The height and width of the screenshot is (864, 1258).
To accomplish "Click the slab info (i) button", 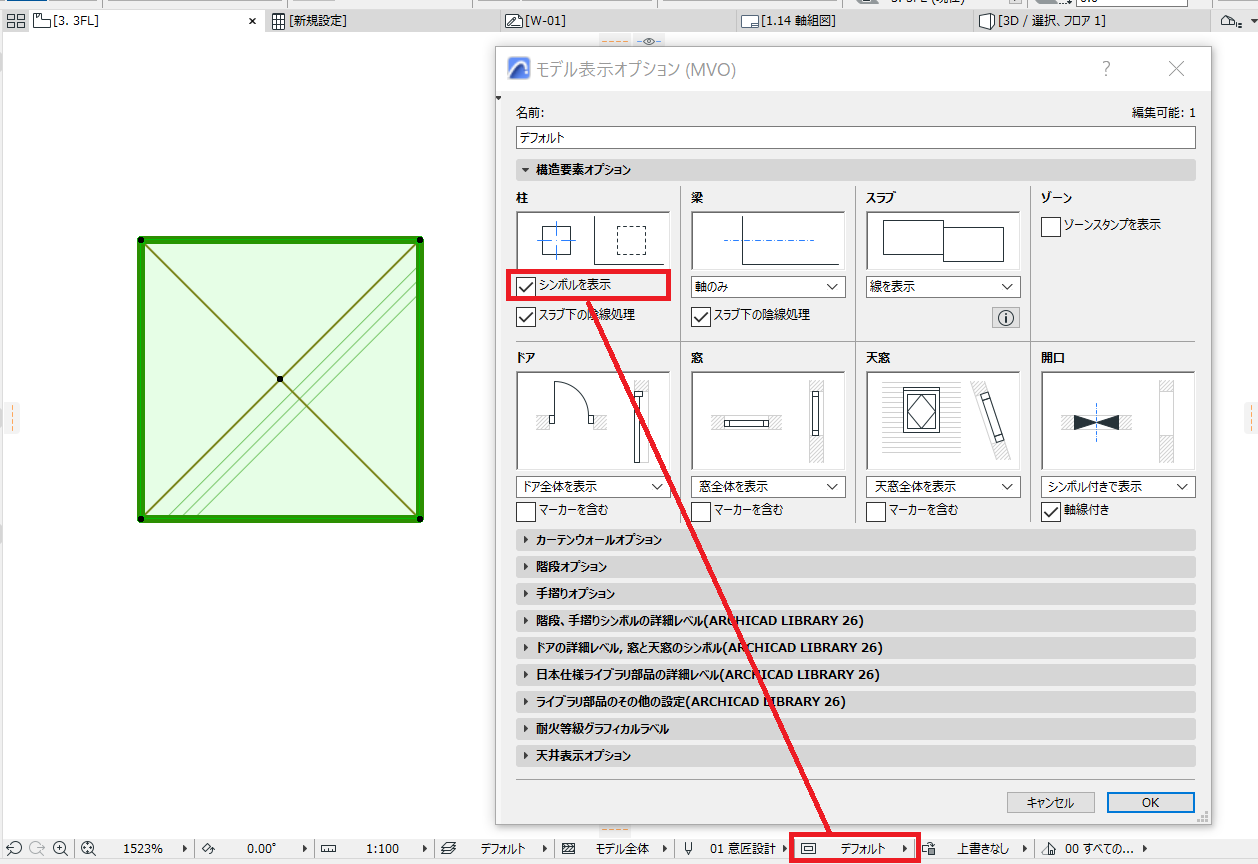I will click(x=1006, y=318).
